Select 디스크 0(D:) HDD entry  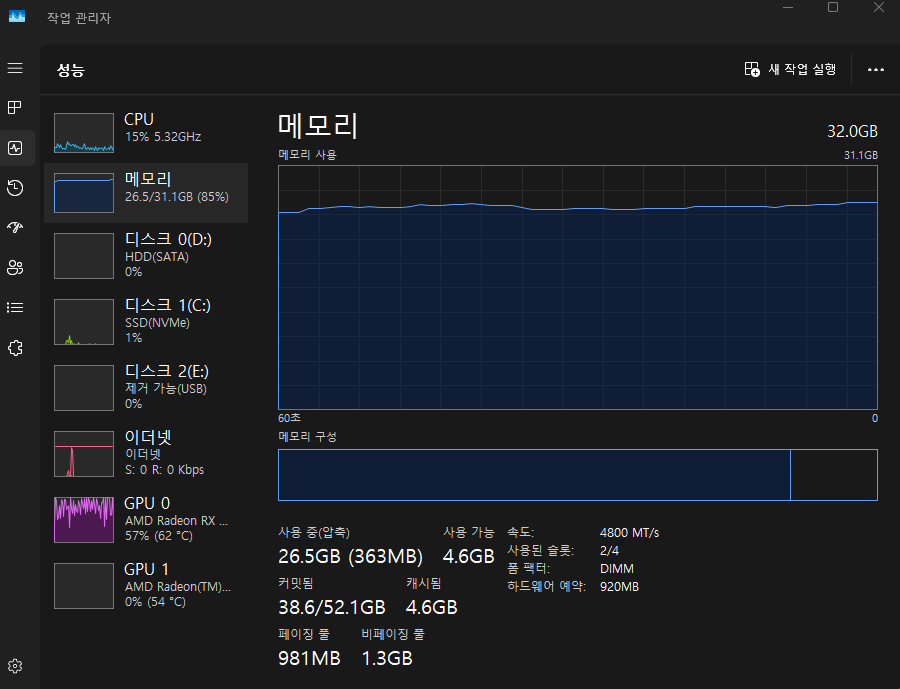coord(146,256)
